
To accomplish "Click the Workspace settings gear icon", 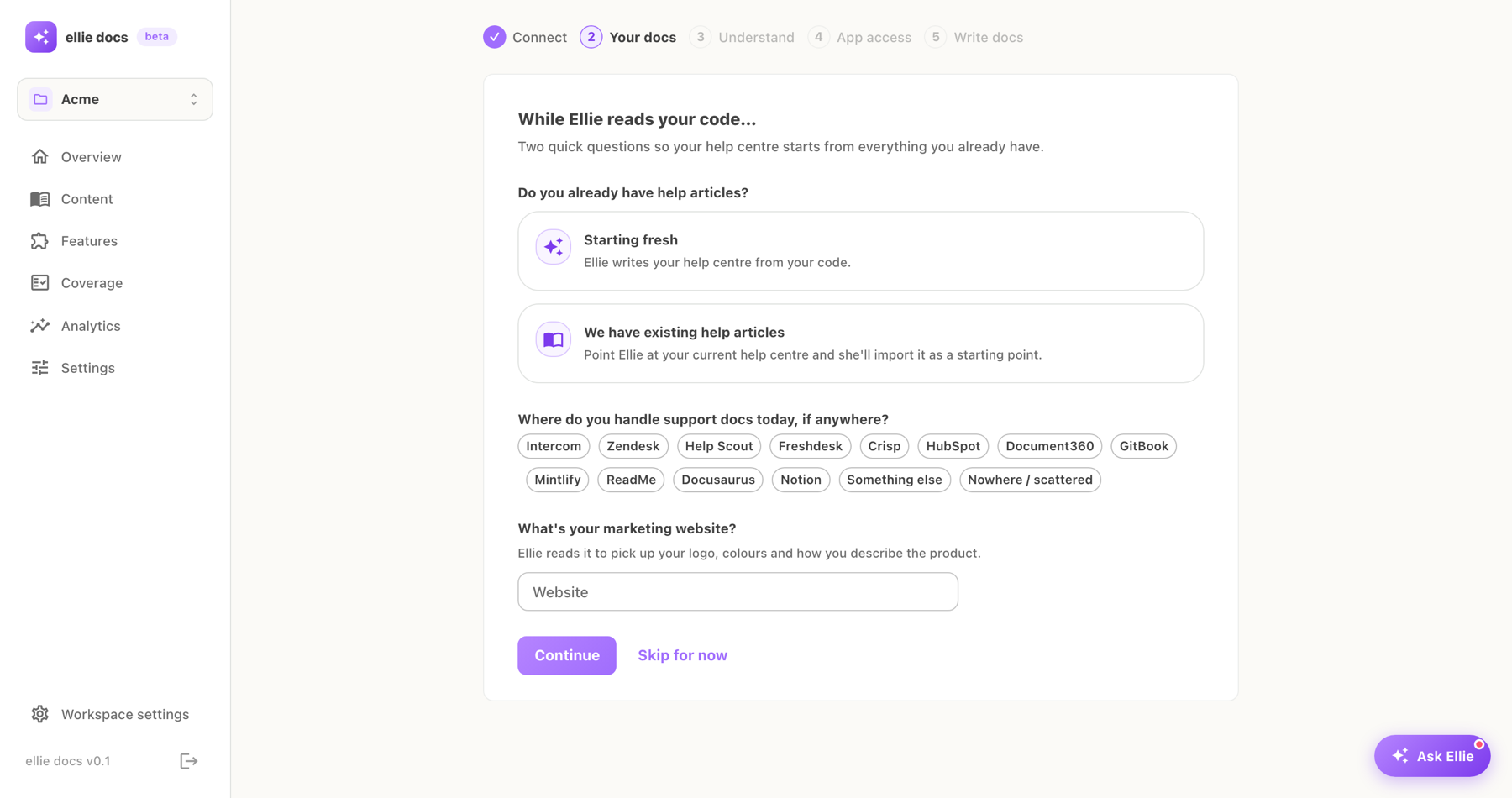I will click(39, 714).
